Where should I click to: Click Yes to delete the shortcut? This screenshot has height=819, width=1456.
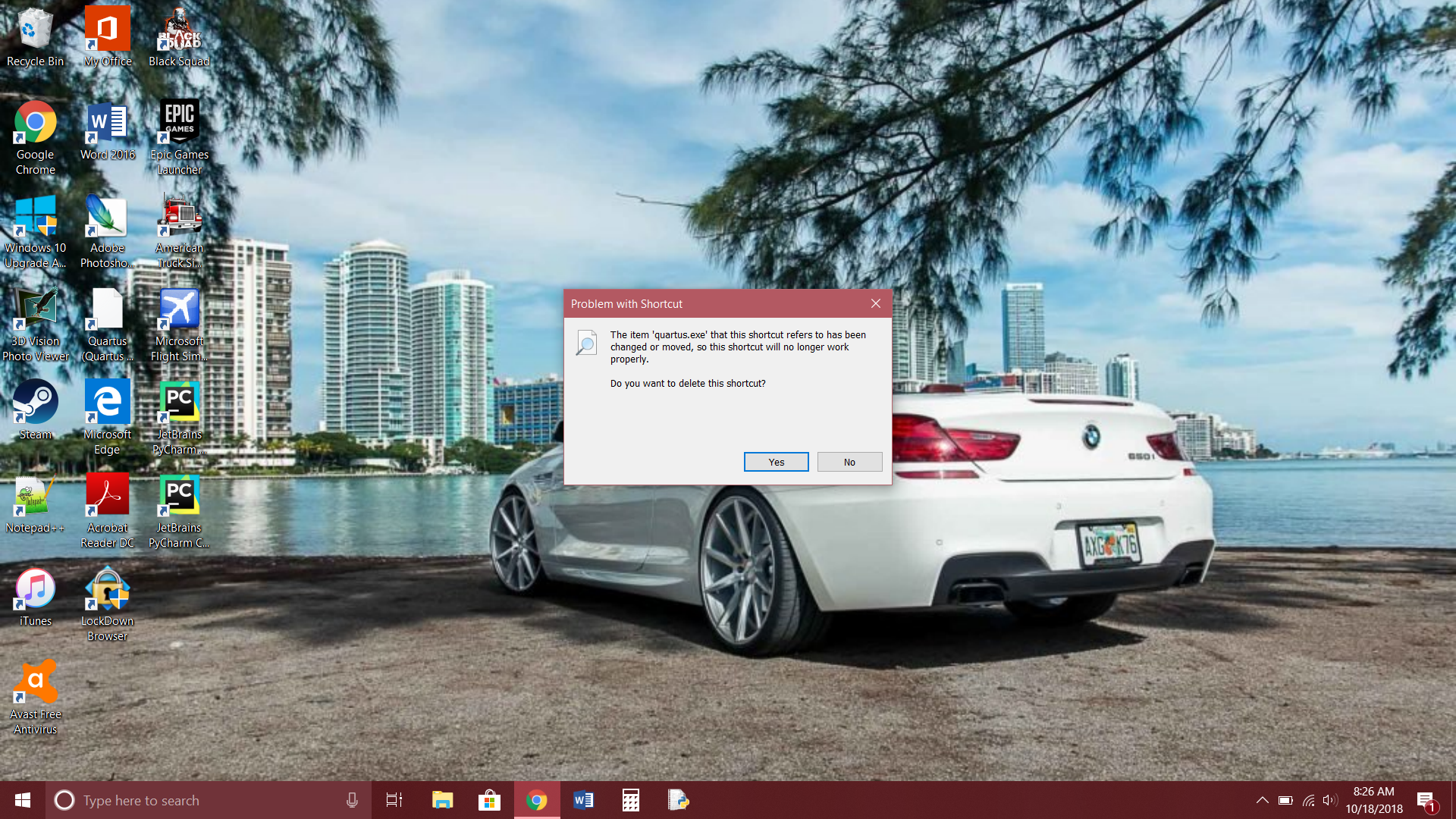(776, 462)
